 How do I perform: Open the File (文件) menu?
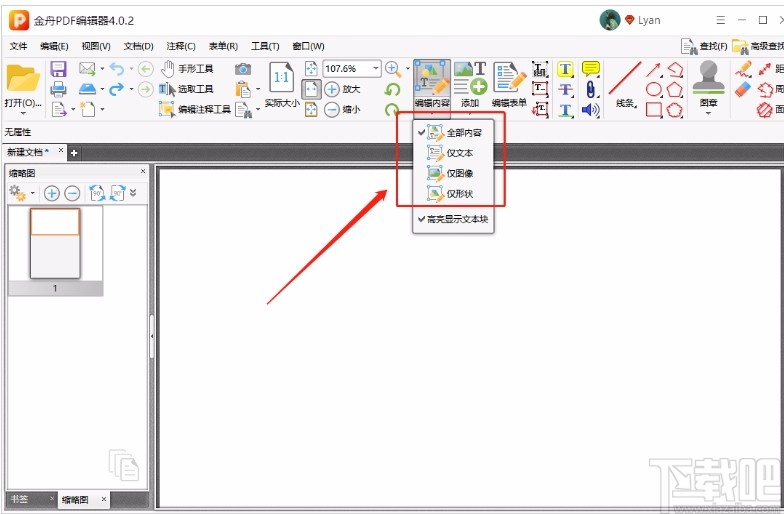point(18,46)
